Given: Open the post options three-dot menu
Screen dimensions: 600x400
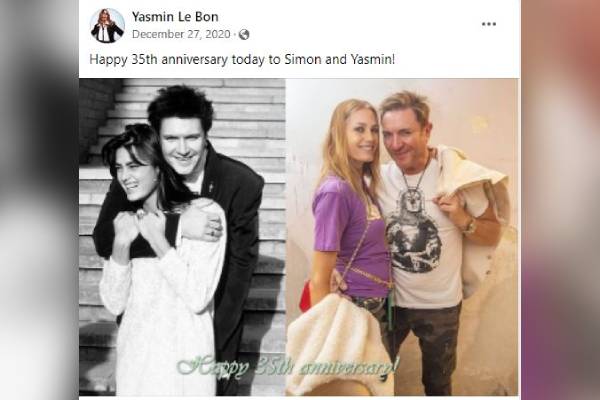Looking at the screenshot, I should [489, 24].
